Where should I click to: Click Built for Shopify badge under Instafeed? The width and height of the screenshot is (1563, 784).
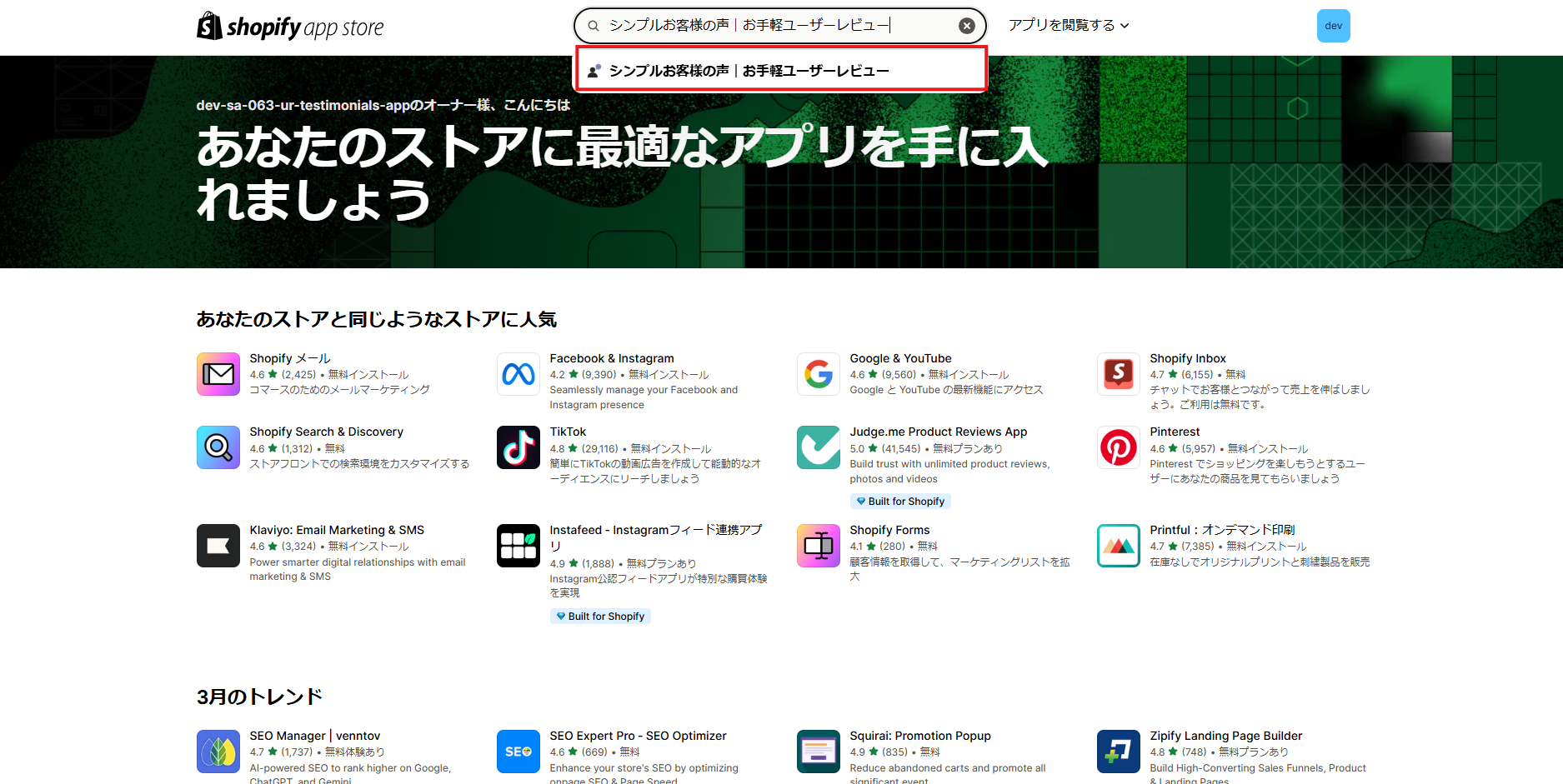(x=600, y=617)
